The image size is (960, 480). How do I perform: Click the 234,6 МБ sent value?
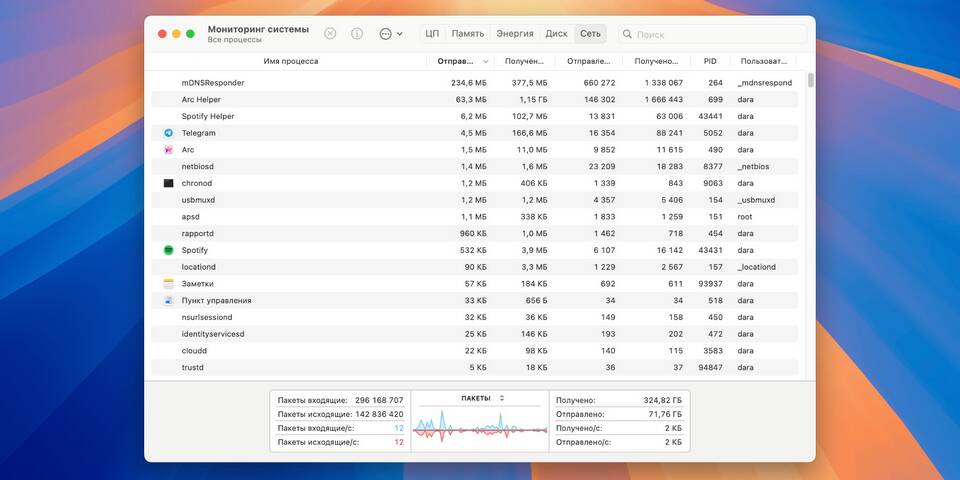(469, 83)
